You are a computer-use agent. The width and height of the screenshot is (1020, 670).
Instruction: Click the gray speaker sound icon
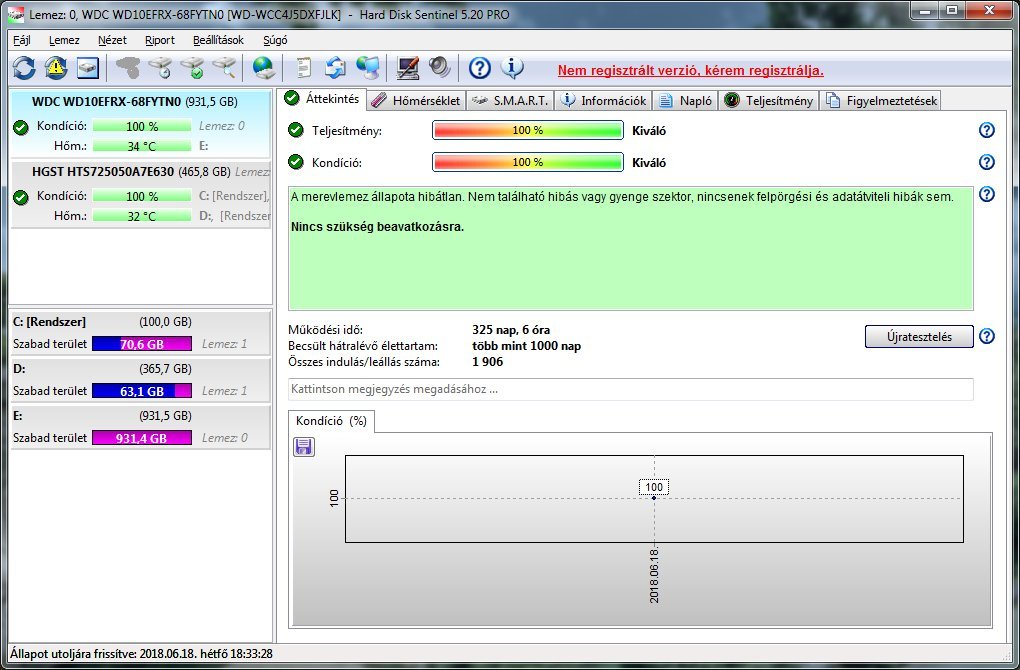point(440,68)
